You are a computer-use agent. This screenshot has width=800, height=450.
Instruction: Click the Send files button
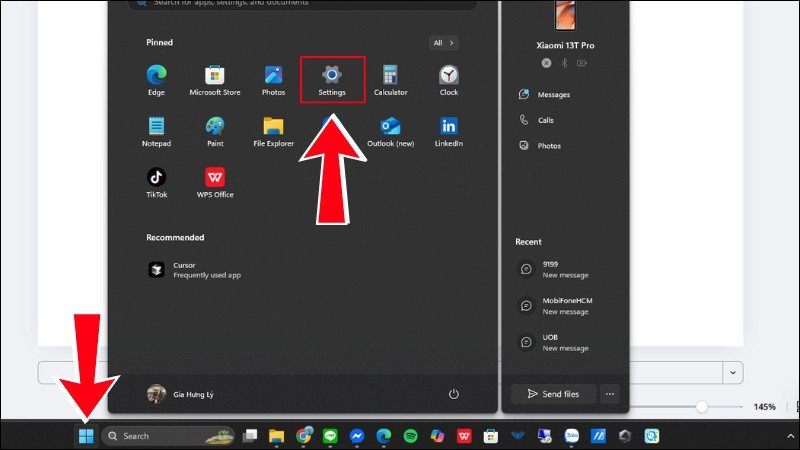click(x=553, y=394)
